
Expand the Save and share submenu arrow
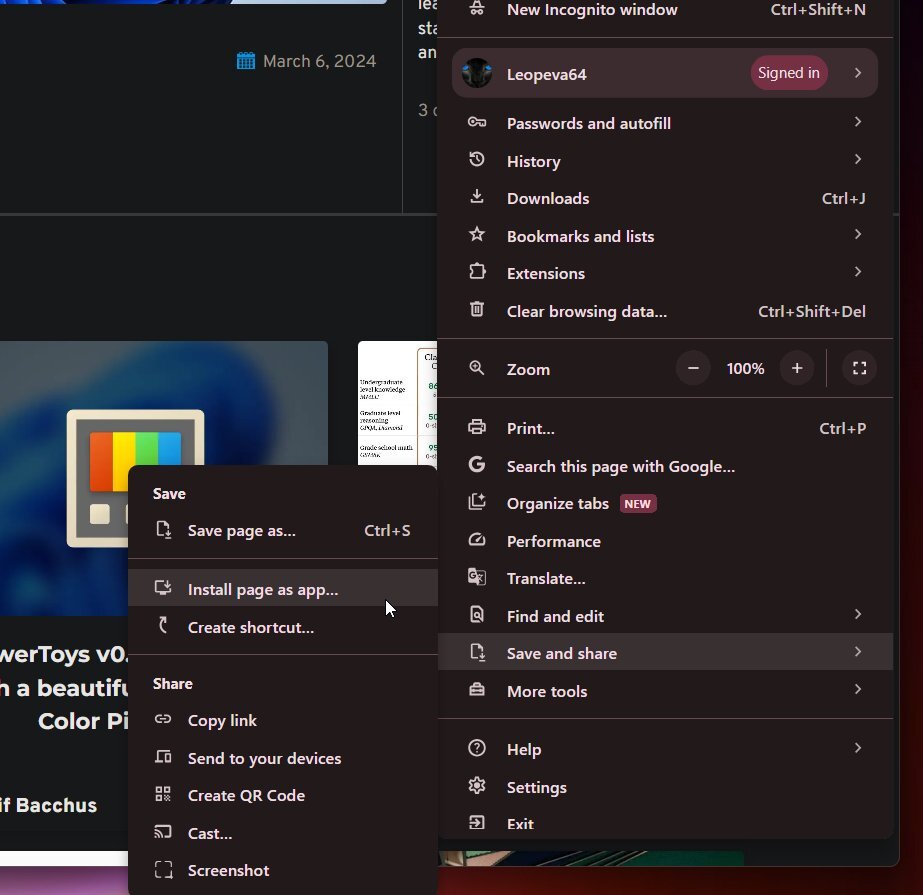pyautogui.click(x=858, y=651)
